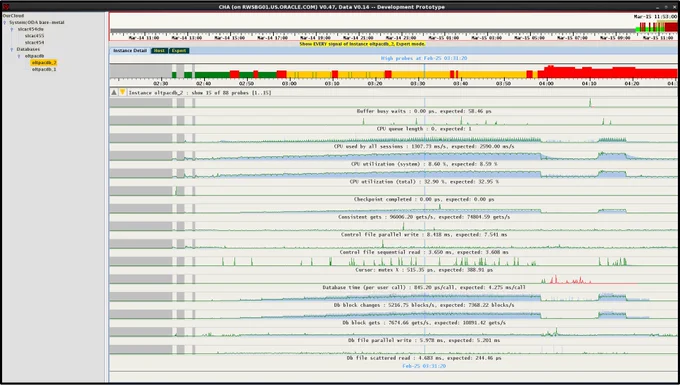Viewport: 680px width, 385px height.
Task: Click the green spike cluster in Cursor mutex X chart
Action: [473, 261]
